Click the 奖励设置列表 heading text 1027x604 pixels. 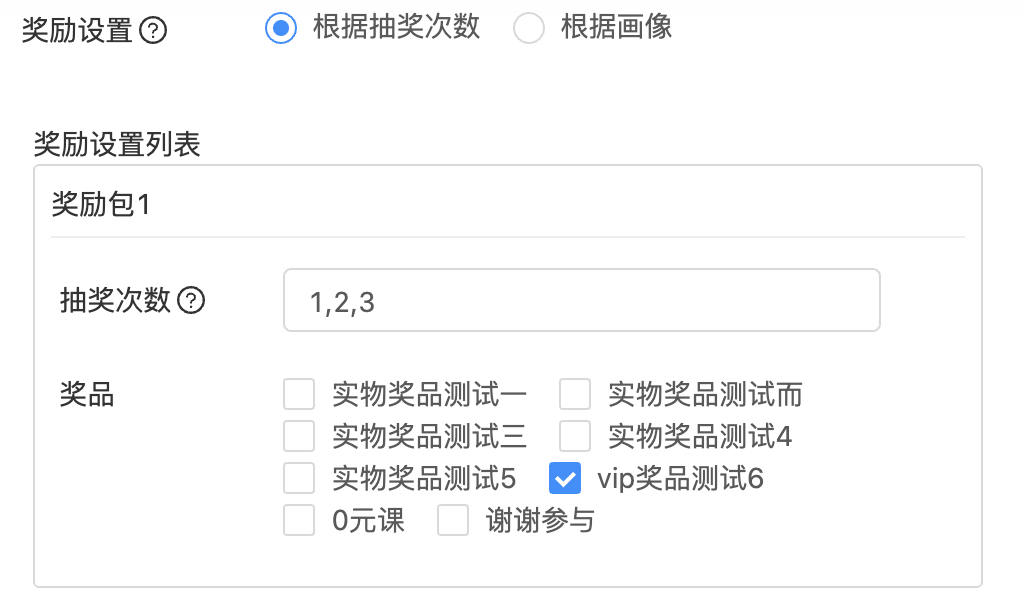(117, 145)
